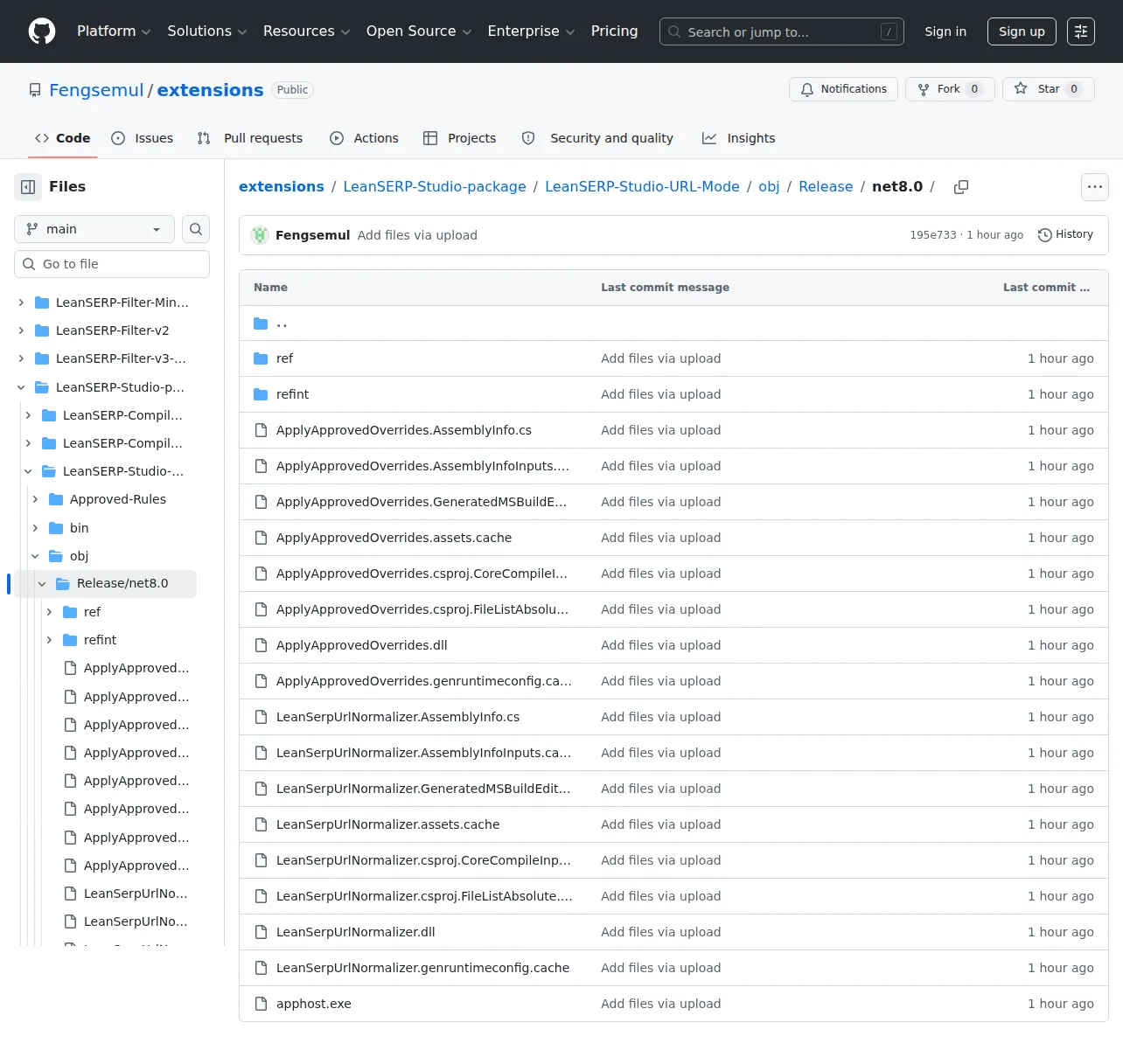Image resolution: width=1123 pixels, height=1064 pixels.
Task: Open the Fengsemul owner profile link
Action: pyautogui.click(x=96, y=90)
